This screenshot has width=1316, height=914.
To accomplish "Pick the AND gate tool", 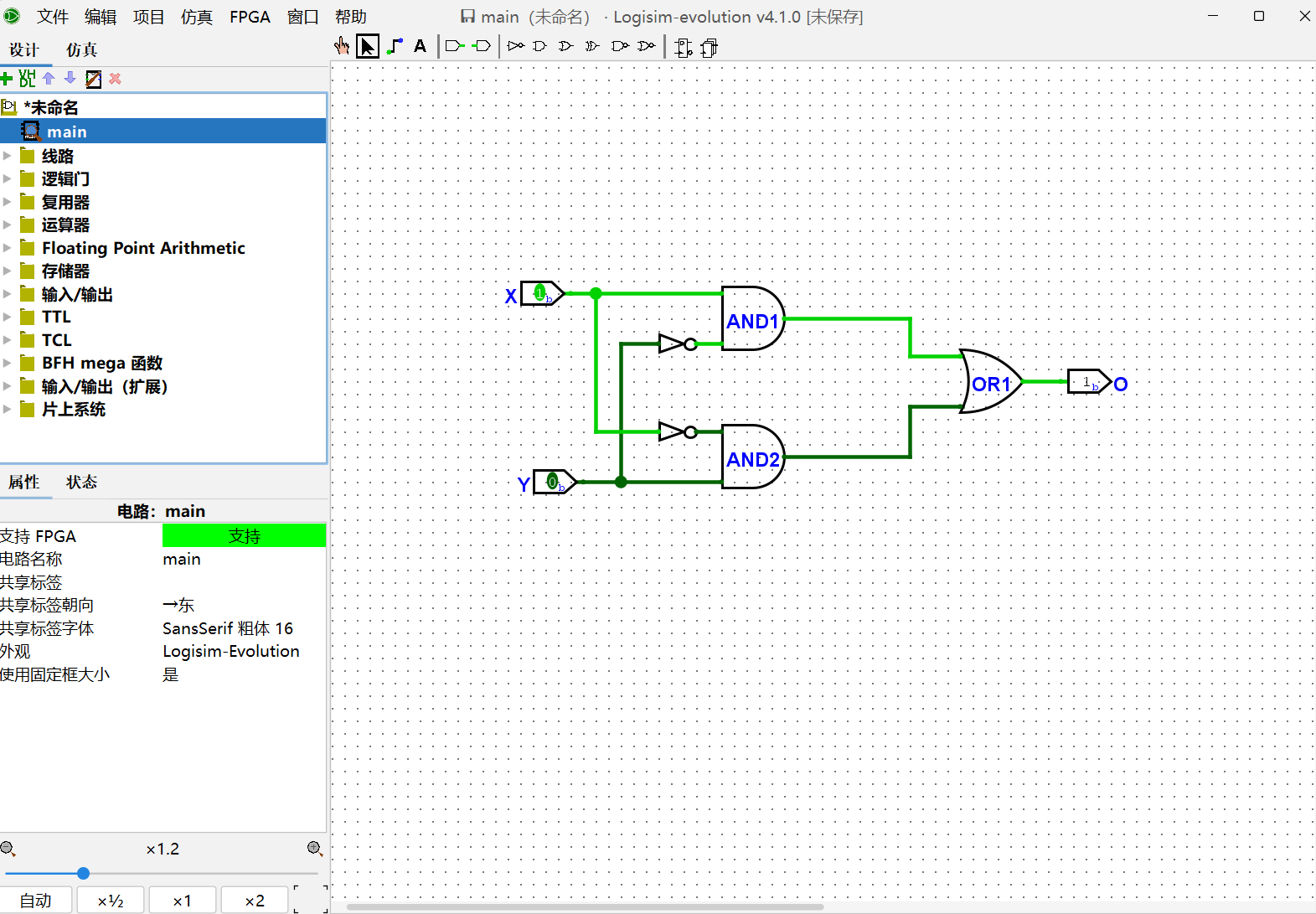I will click(540, 46).
